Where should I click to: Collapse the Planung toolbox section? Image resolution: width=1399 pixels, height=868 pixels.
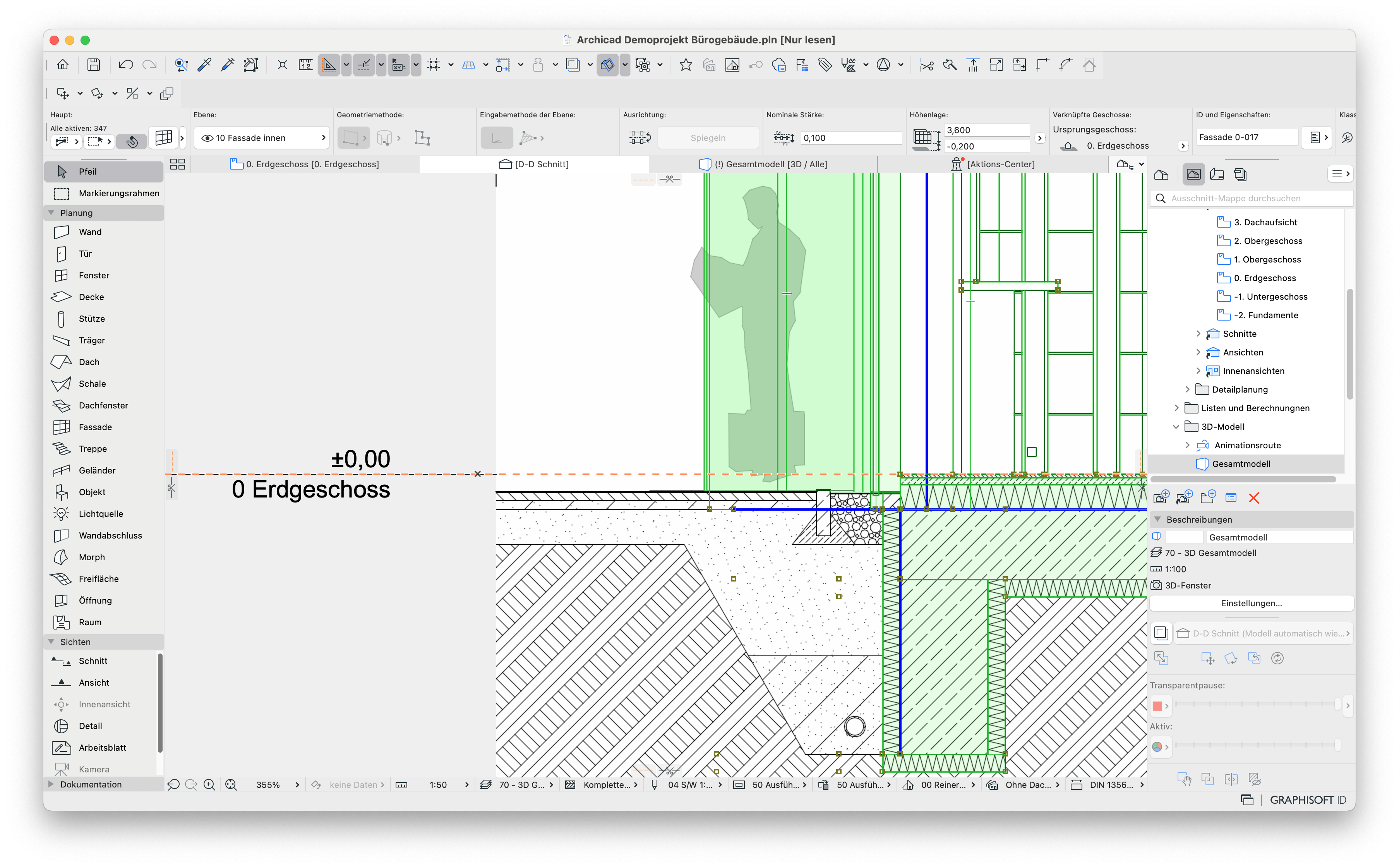(x=51, y=213)
